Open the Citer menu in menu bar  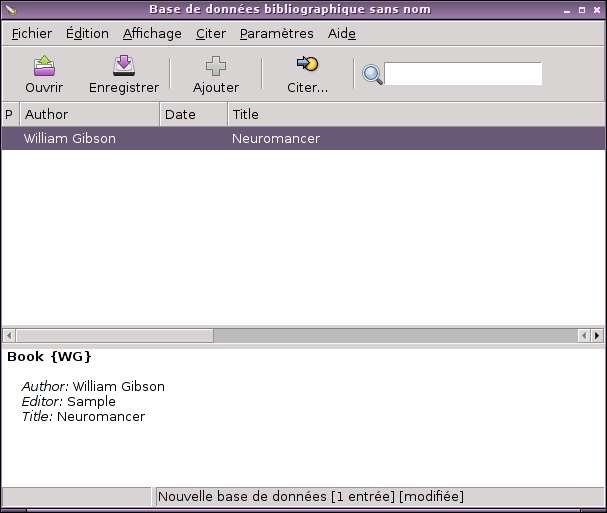coord(211,33)
